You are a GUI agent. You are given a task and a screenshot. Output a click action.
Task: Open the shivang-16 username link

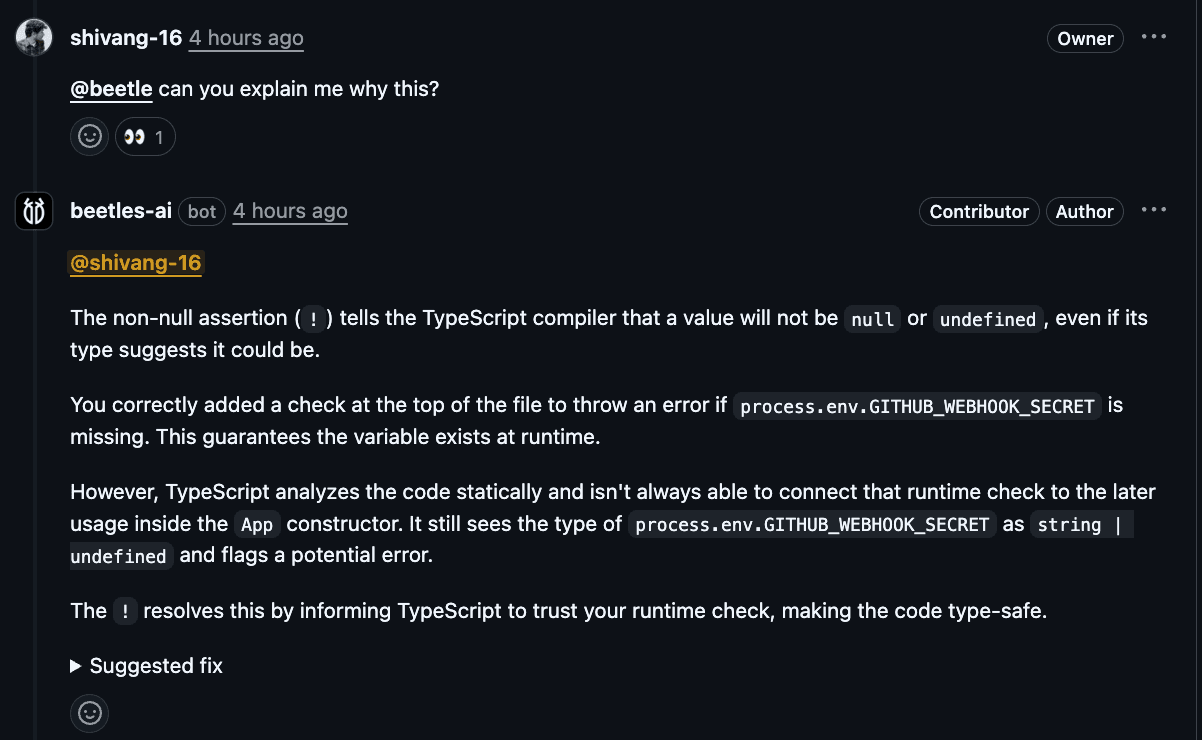tap(126, 38)
